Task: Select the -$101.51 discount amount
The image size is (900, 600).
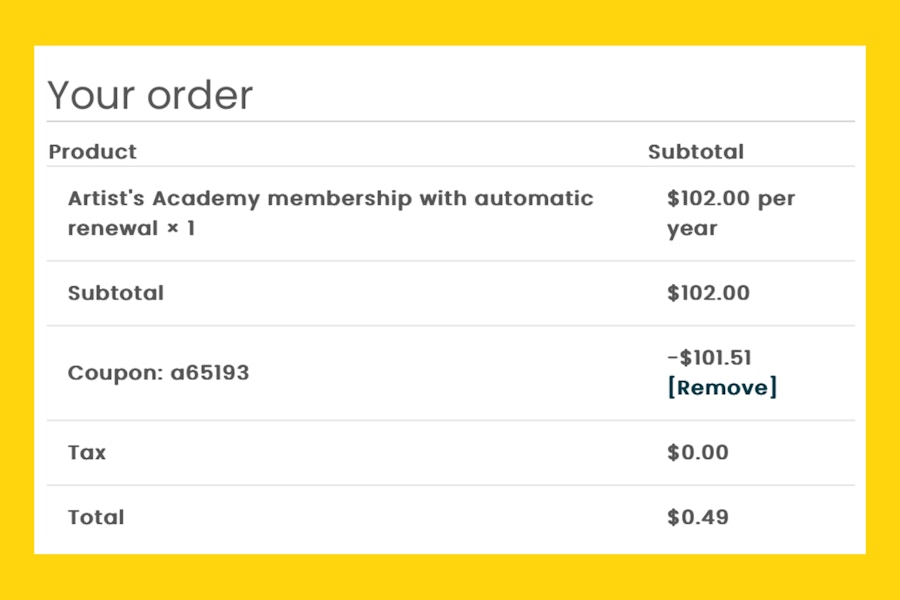Action: (709, 358)
